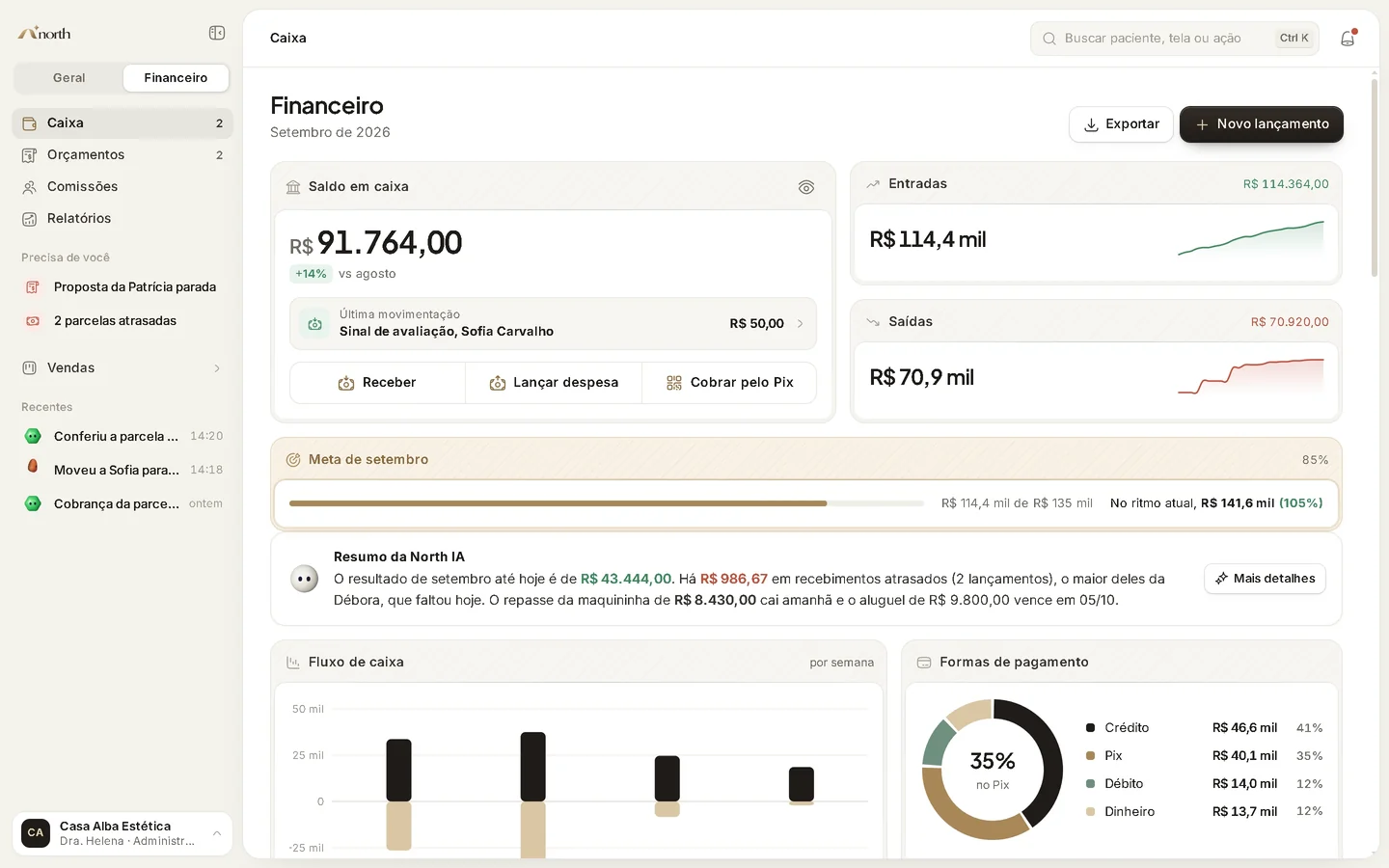Open Mais detalhes of North IA summary
This screenshot has height=868, width=1389.
(1265, 579)
